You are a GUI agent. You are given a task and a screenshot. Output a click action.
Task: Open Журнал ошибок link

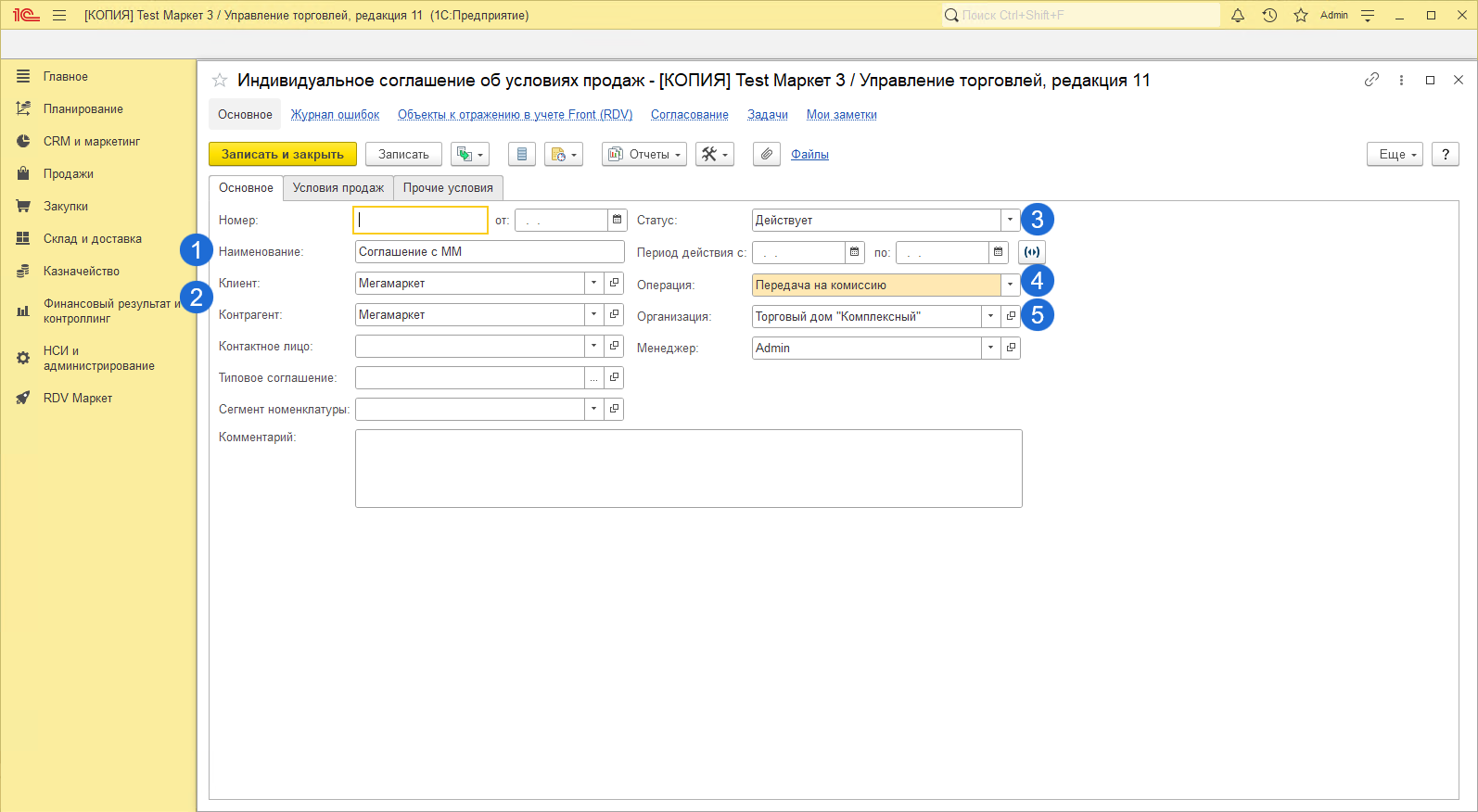pyautogui.click(x=335, y=114)
